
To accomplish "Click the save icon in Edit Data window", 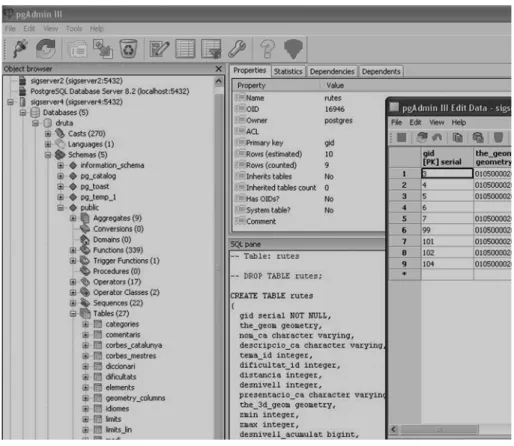I will point(402,137).
